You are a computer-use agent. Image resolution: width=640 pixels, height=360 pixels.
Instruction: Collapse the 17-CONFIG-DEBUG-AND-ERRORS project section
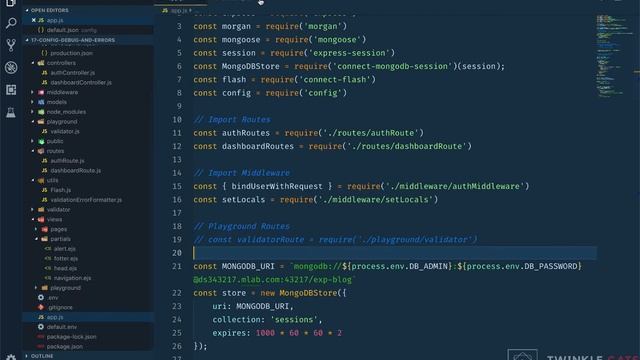tap(27, 40)
